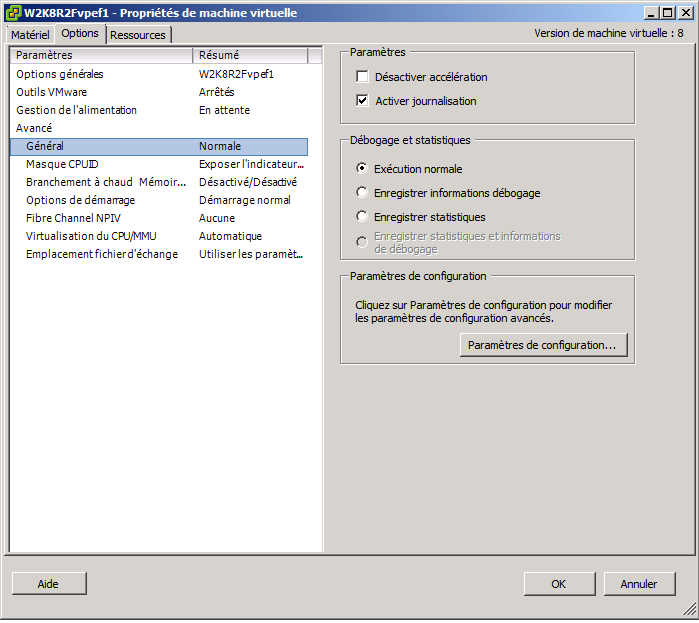Screen dimensions: 699x623
Task: Click the Aucune summary value
Action: point(217,218)
